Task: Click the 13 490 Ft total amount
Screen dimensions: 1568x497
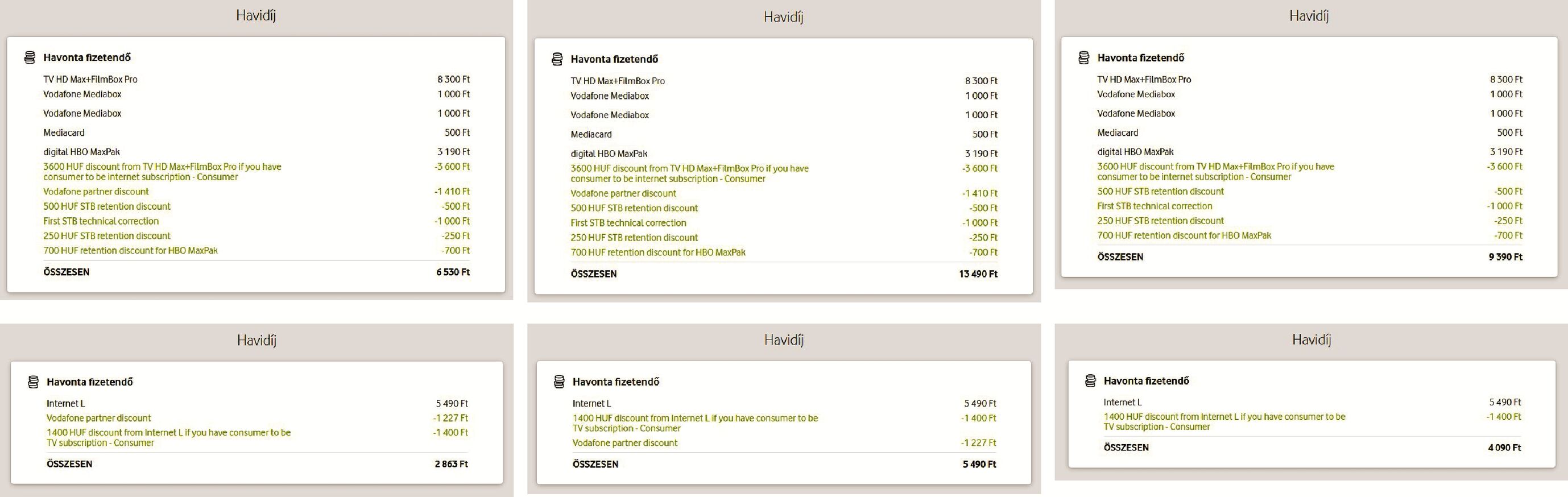Action: pos(978,274)
